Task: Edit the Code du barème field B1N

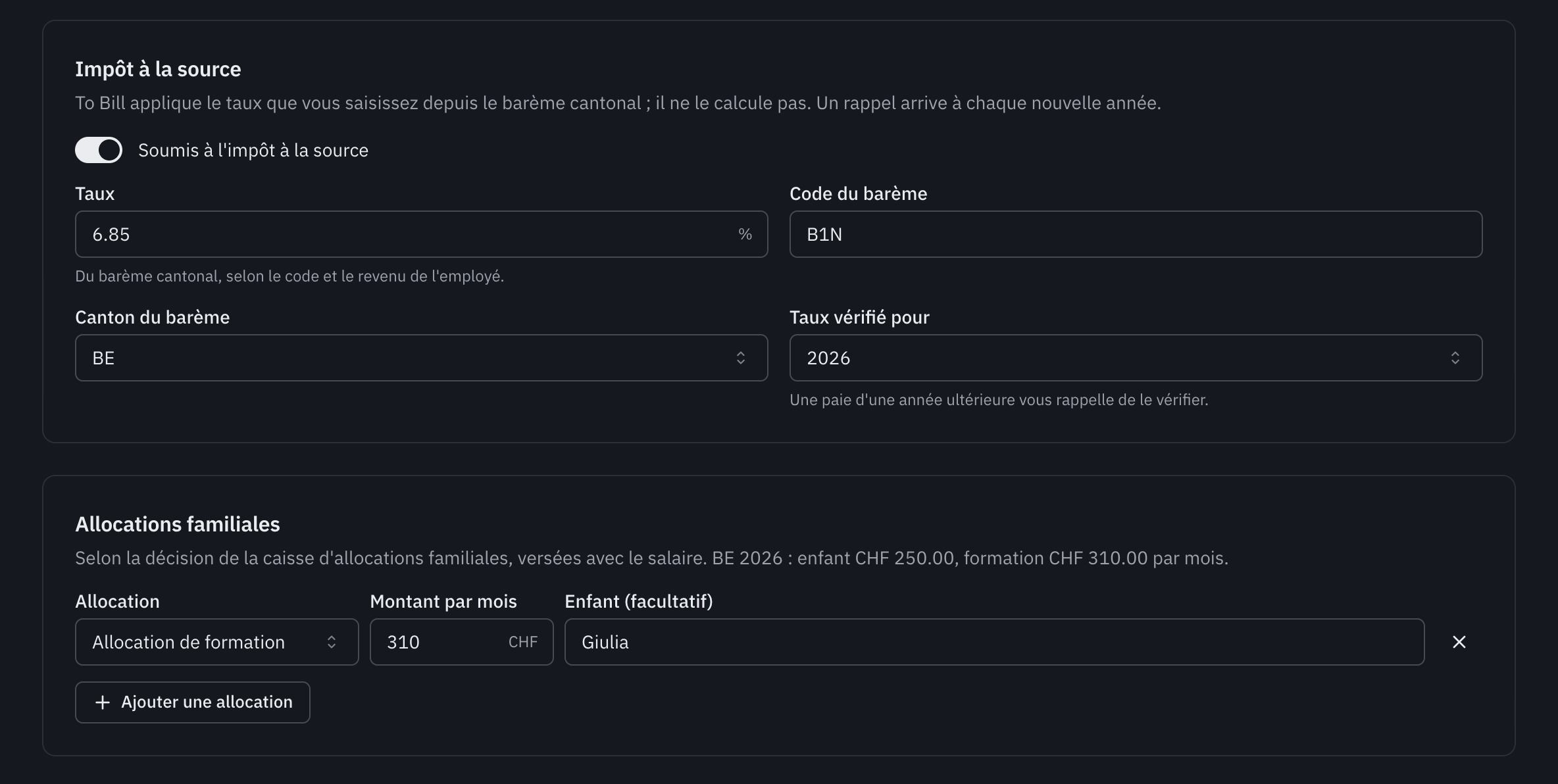Action: coord(1136,234)
